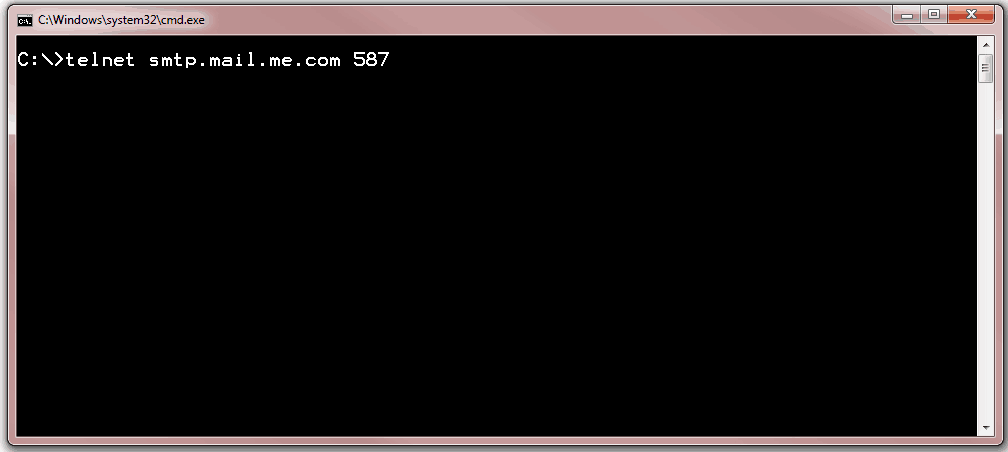Image resolution: width=1008 pixels, height=452 pixels.
Task: Click the port number 587
Action: click(371, 60)
